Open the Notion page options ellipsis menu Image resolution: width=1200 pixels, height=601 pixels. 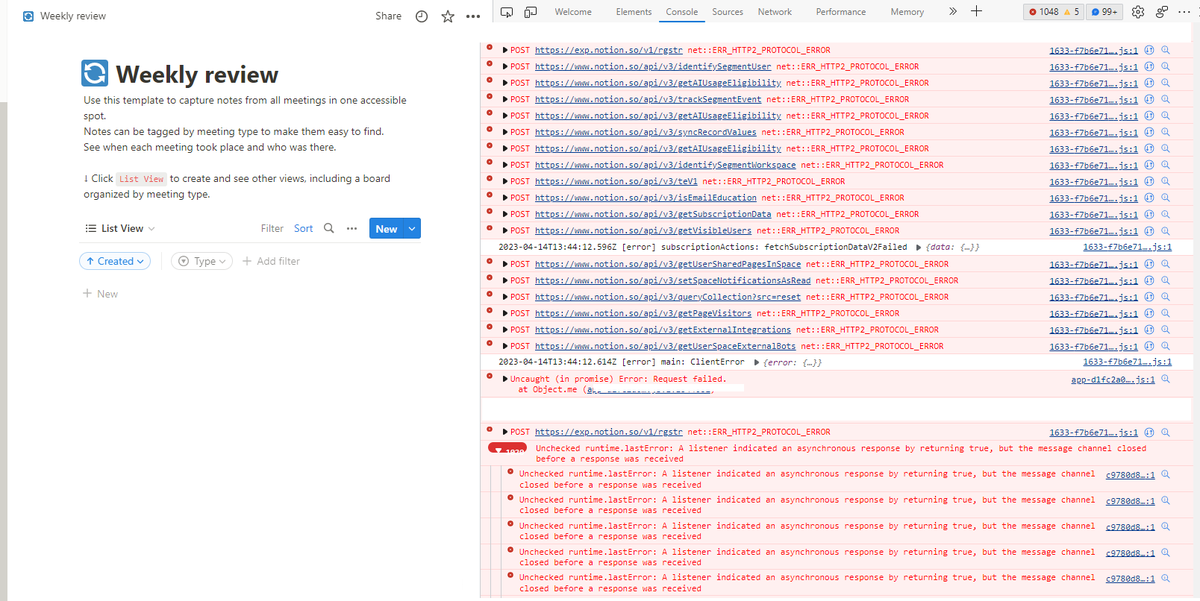click(473, 16)
